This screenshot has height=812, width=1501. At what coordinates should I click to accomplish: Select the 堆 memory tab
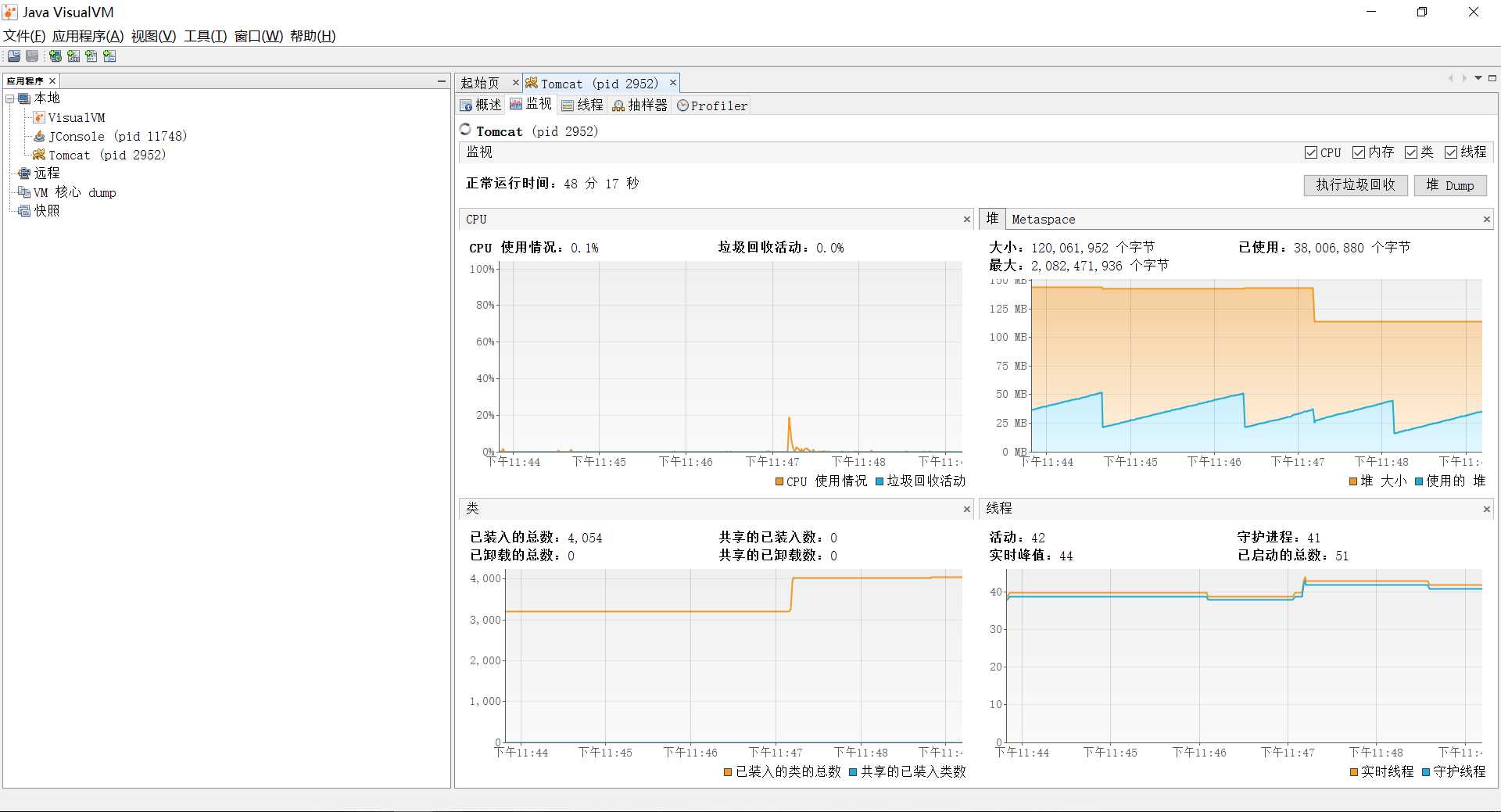(x=992, y=219)
